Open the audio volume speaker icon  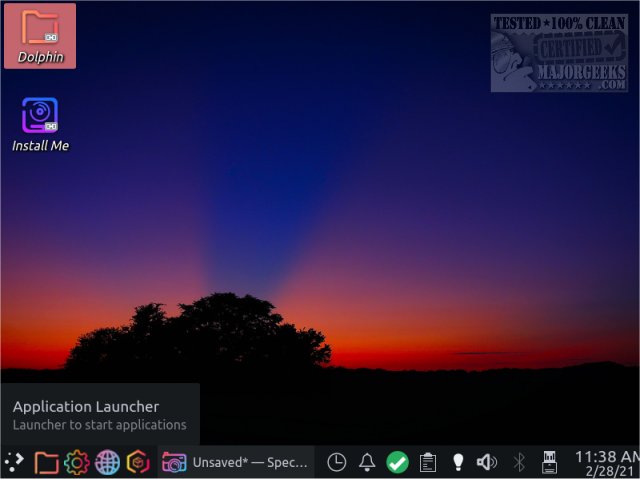(x=487, y=462)
